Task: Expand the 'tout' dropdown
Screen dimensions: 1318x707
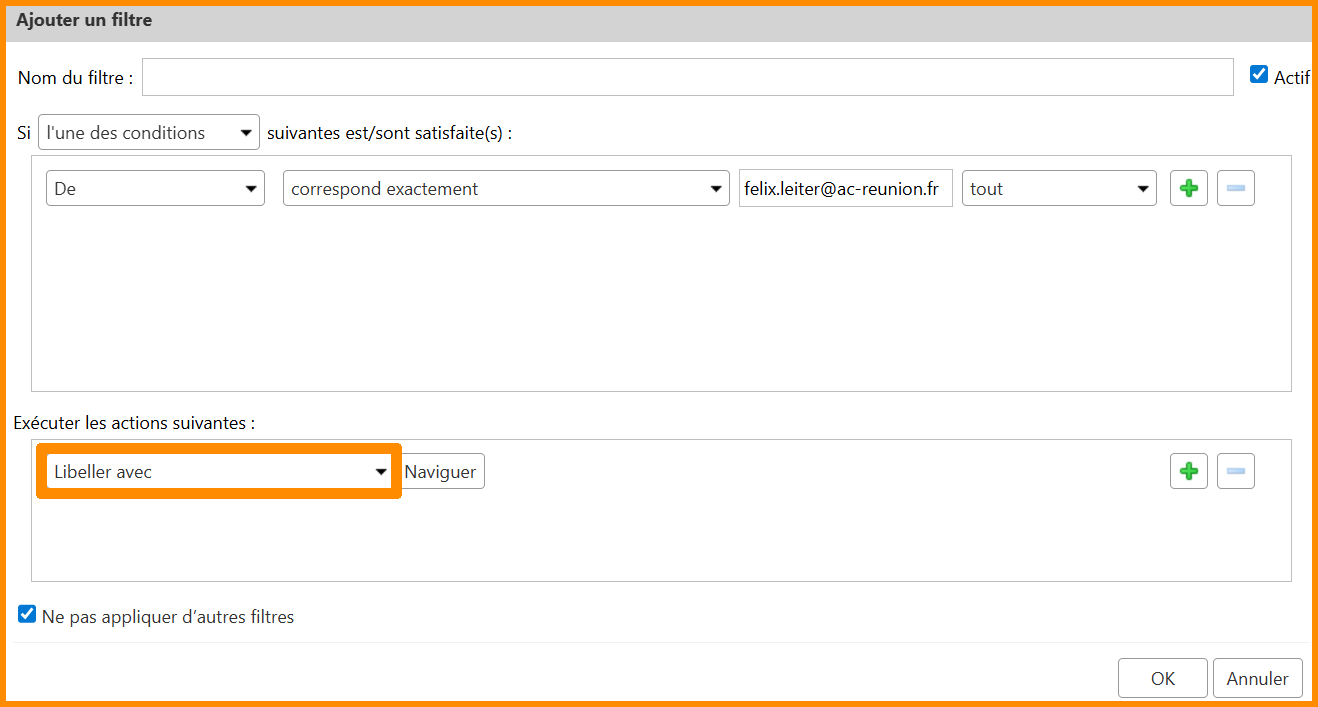Action: pyautogui.click(x=1058, y=189)
